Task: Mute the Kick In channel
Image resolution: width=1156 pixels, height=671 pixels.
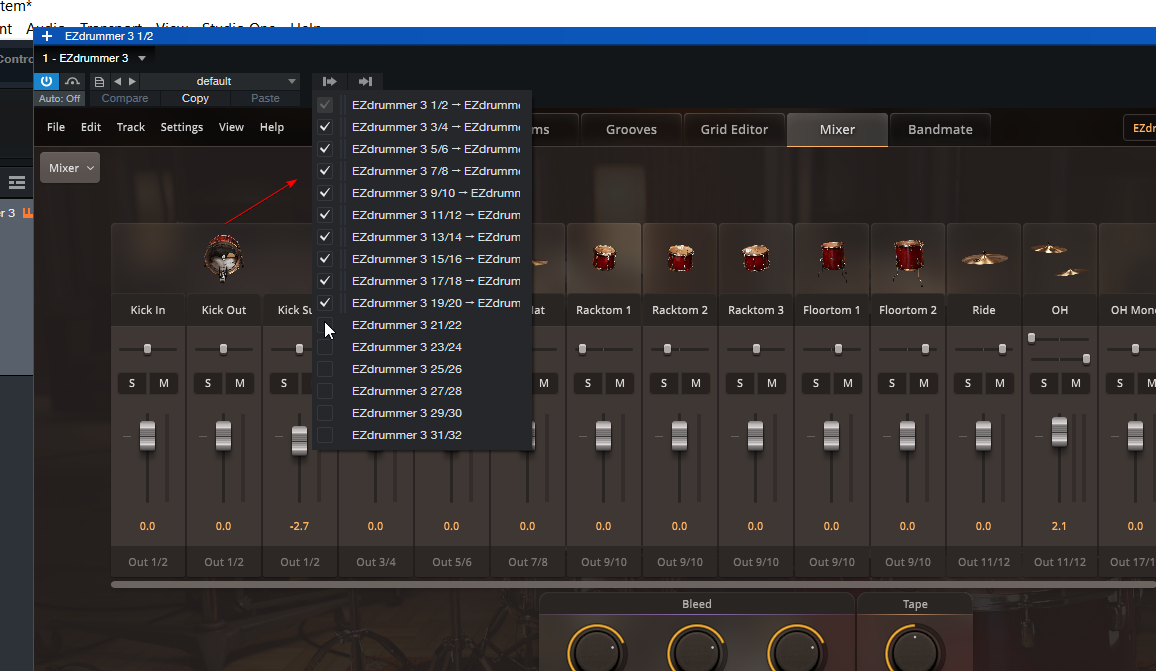Action: pos(164,383)
